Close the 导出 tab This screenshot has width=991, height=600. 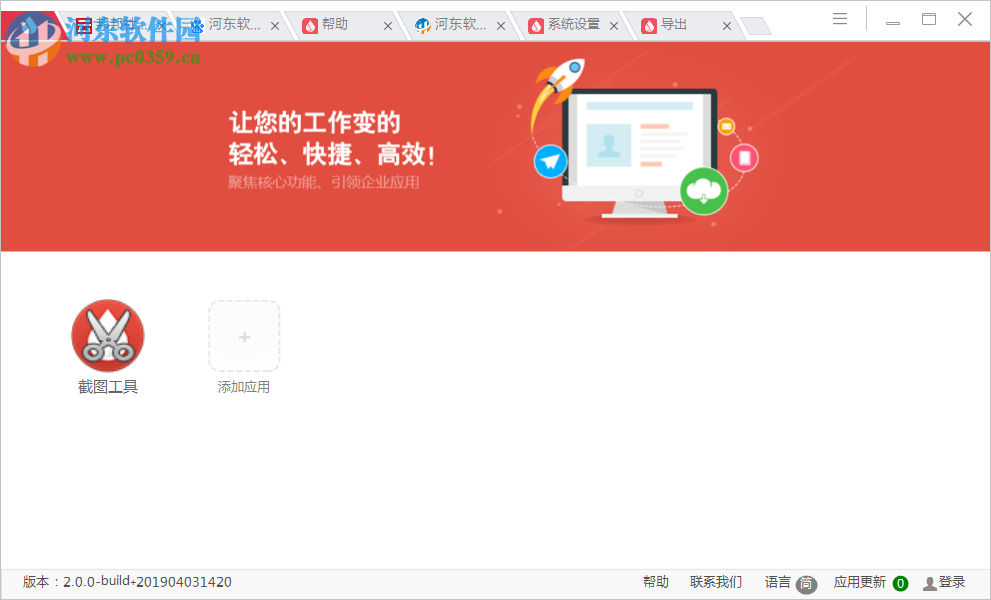[x=726, y=25]
